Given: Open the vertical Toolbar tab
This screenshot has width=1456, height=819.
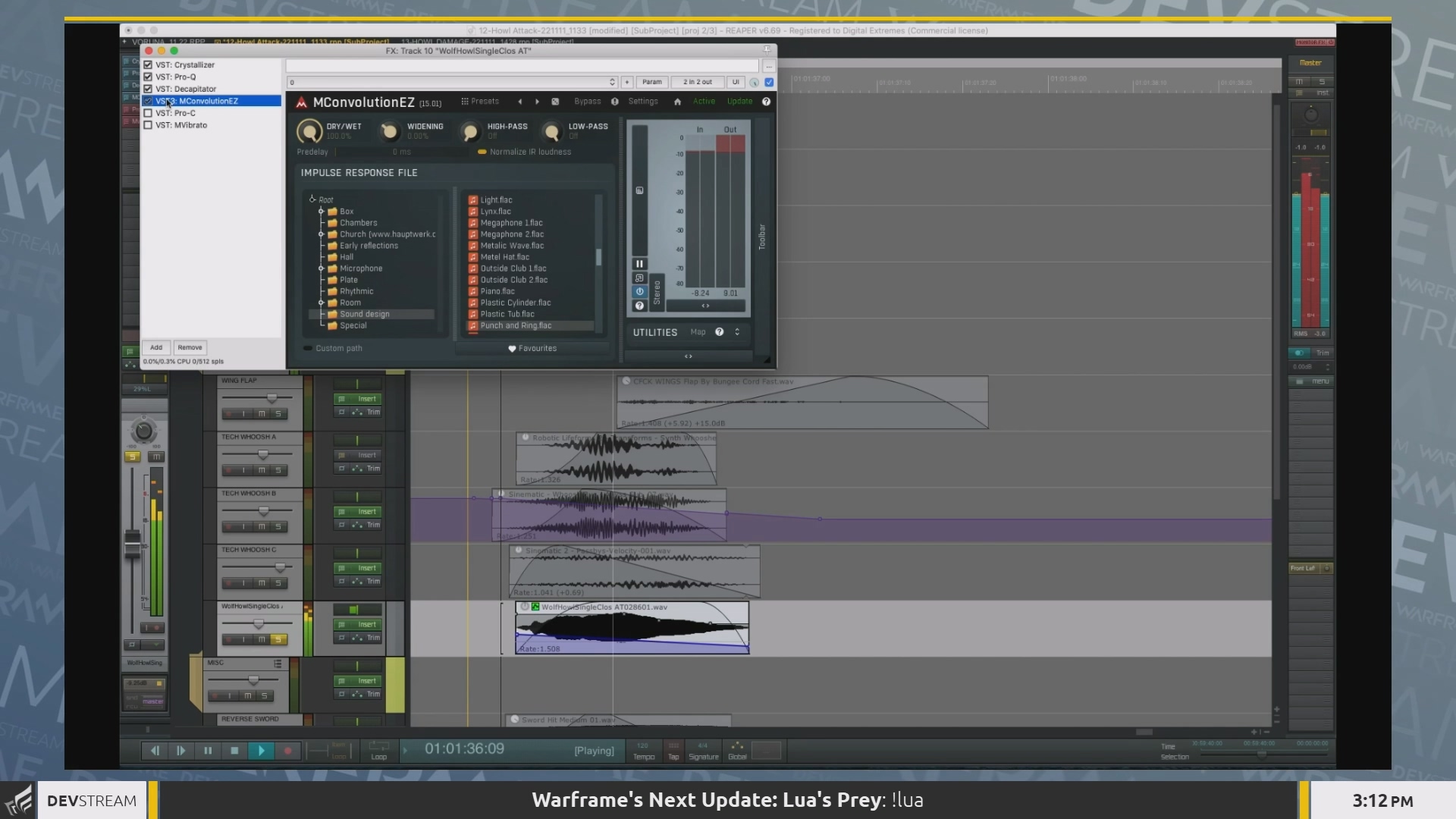Looking at the screenshot, I should (x=762, y=237).
